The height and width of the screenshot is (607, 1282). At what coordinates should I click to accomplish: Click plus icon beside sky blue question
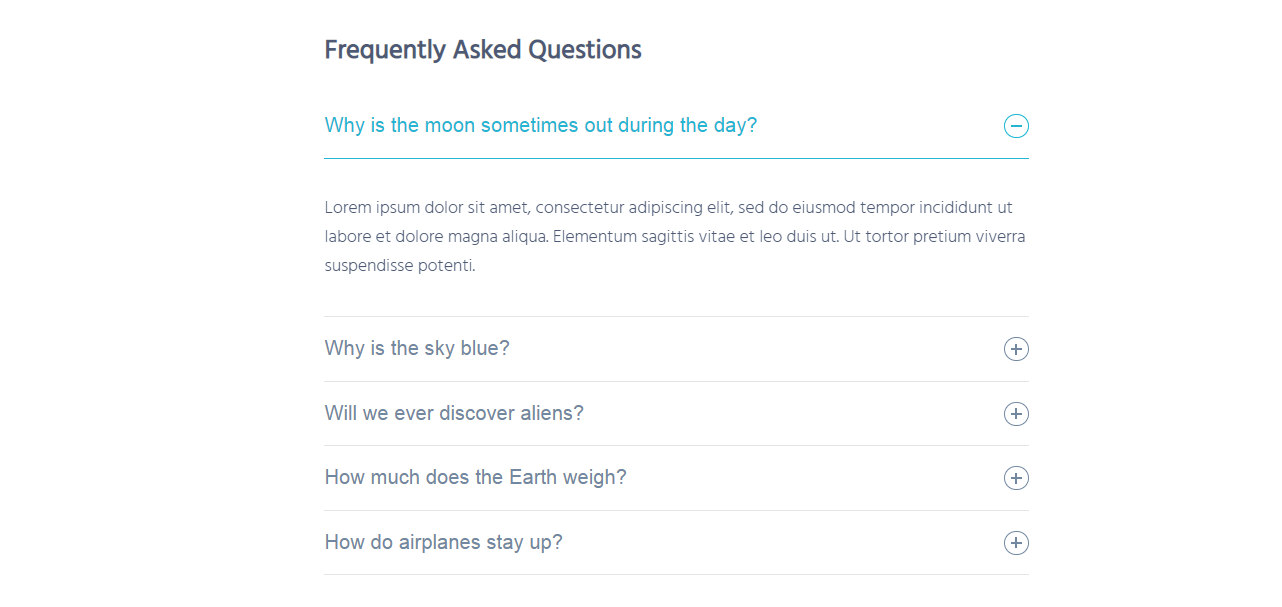click(1016, 349)
